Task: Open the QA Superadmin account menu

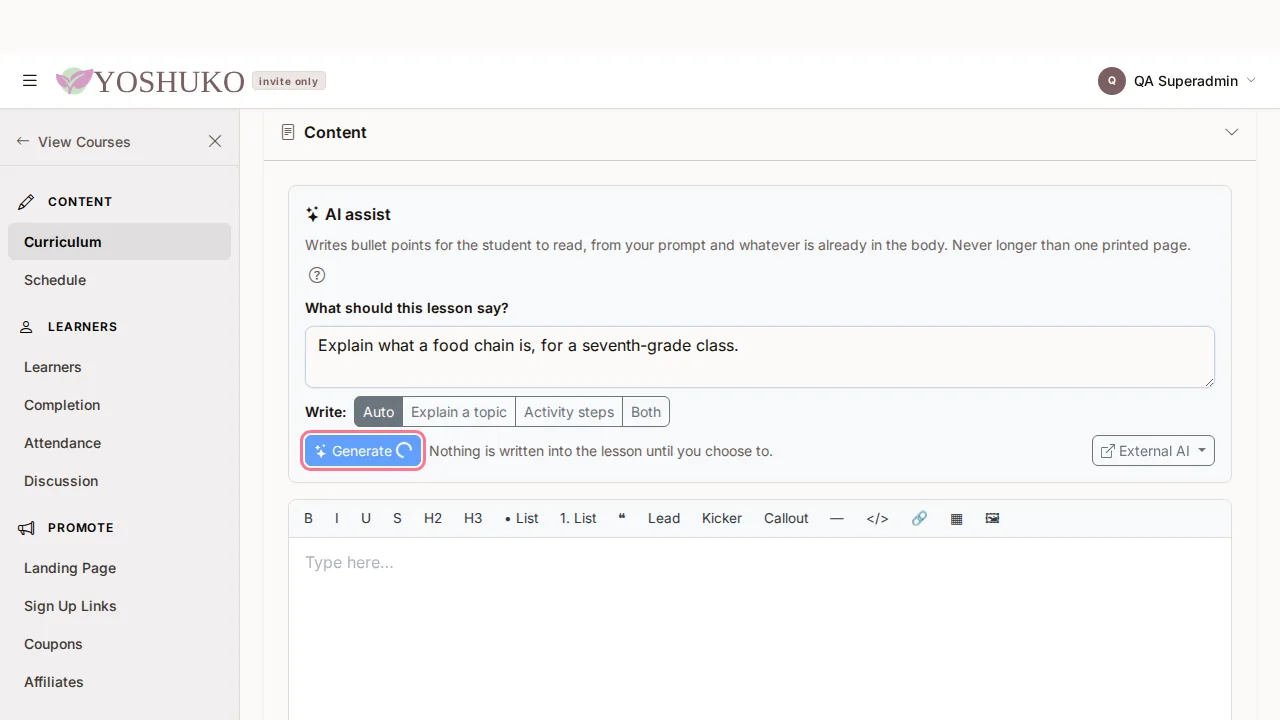Action: (x=1177, y=81)
